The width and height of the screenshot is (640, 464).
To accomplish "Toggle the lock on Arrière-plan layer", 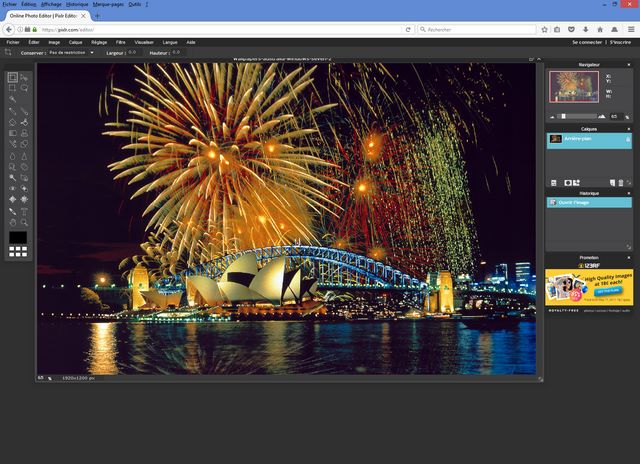I will pyautogui.click(x=627, y=139).
